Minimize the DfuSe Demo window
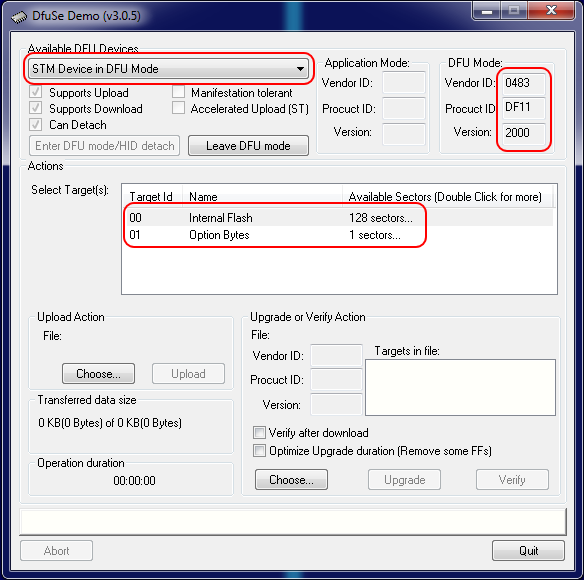584x580 pixels. (486, 11)
